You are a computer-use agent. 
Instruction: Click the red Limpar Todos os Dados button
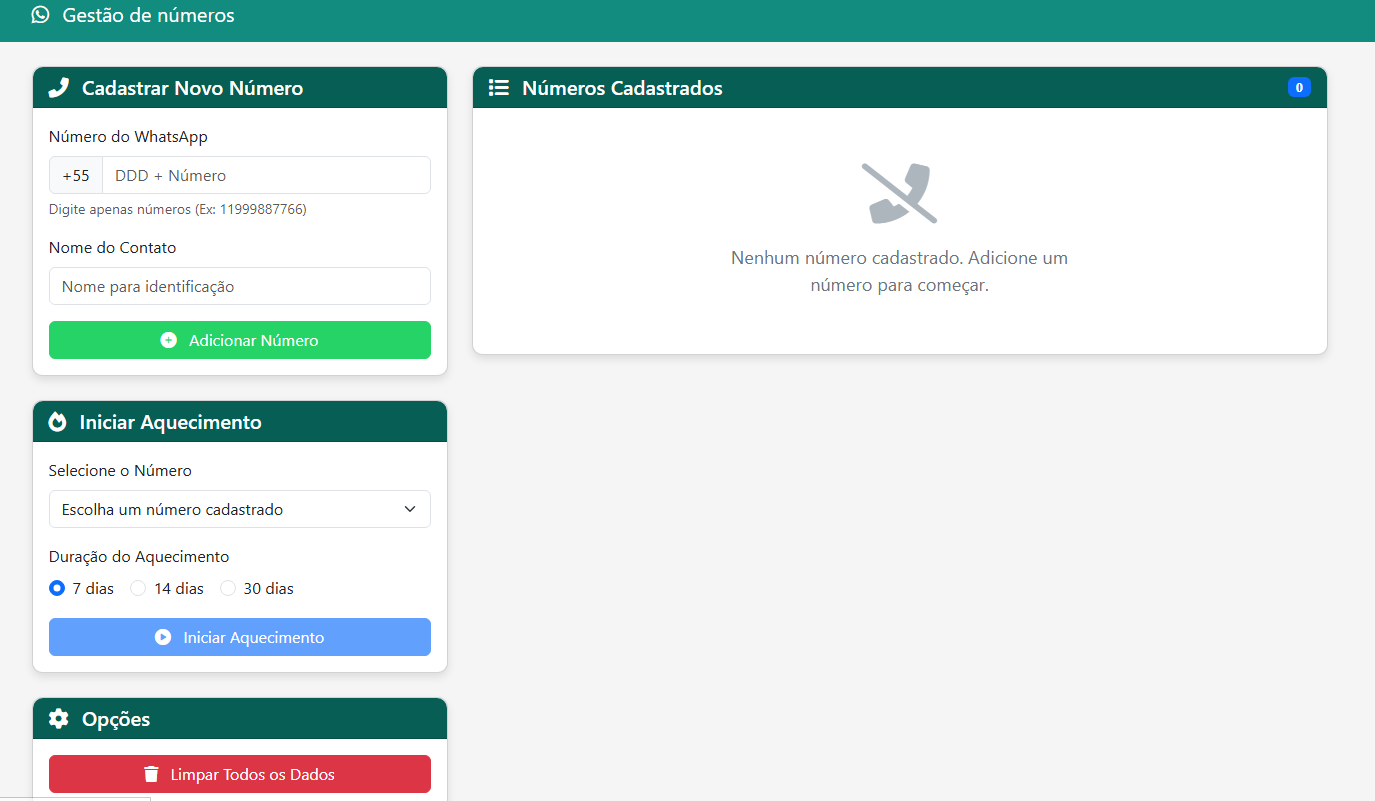(240, 774)
